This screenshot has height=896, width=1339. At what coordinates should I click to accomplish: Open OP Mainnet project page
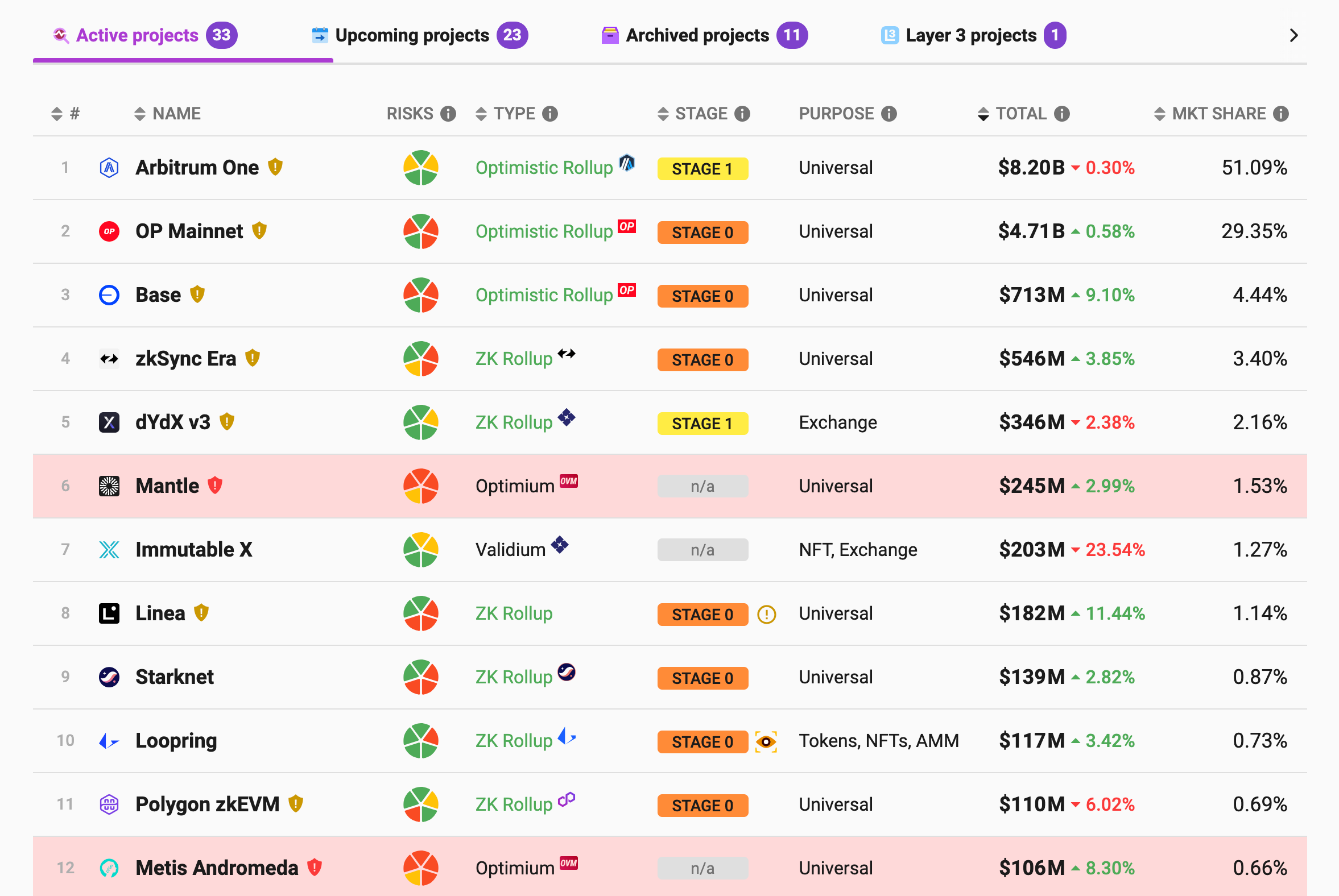point(189,231)
